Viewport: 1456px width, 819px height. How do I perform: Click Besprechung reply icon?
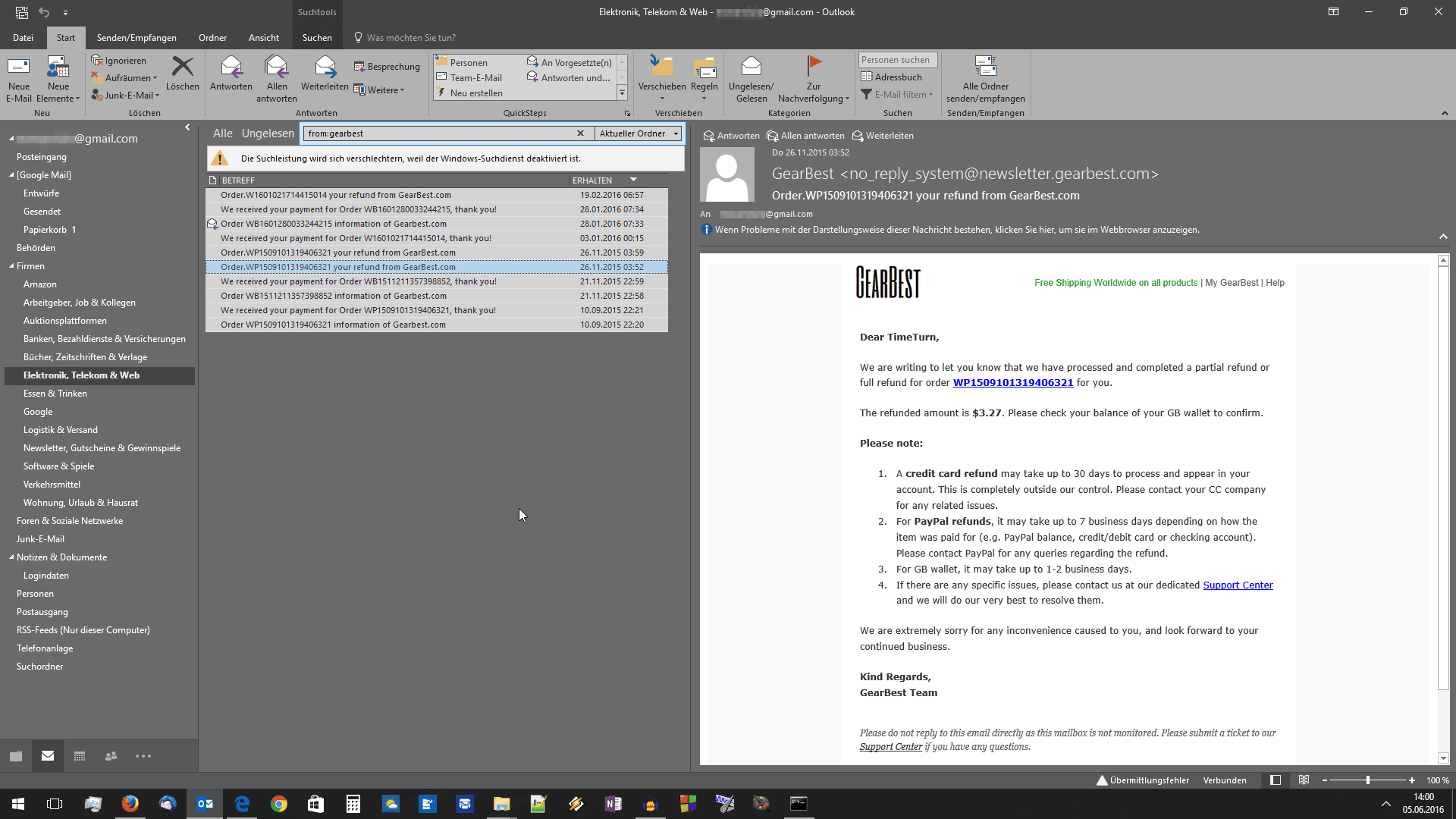pos(359,67)
